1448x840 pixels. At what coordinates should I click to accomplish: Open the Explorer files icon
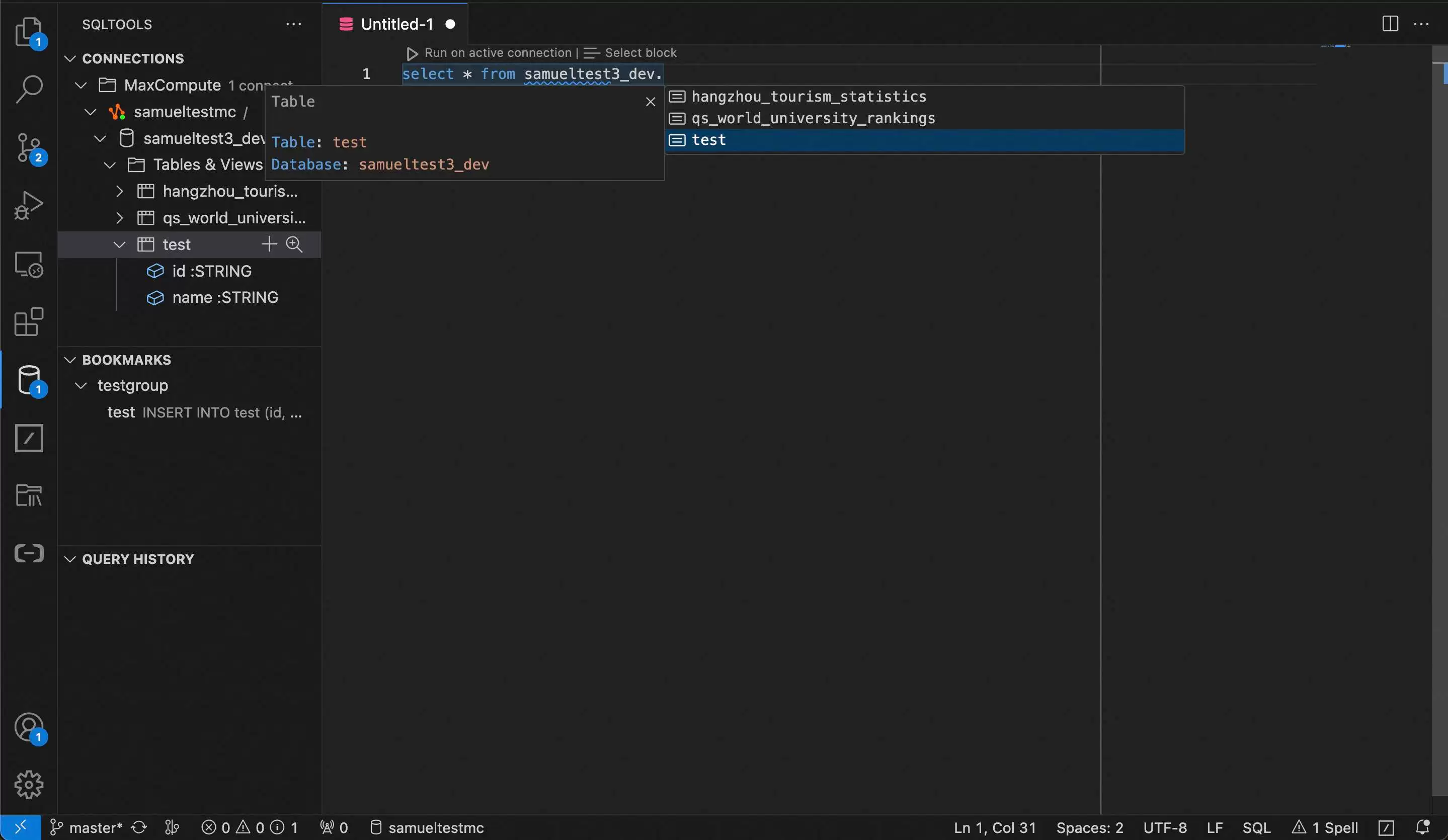[28, 32]
